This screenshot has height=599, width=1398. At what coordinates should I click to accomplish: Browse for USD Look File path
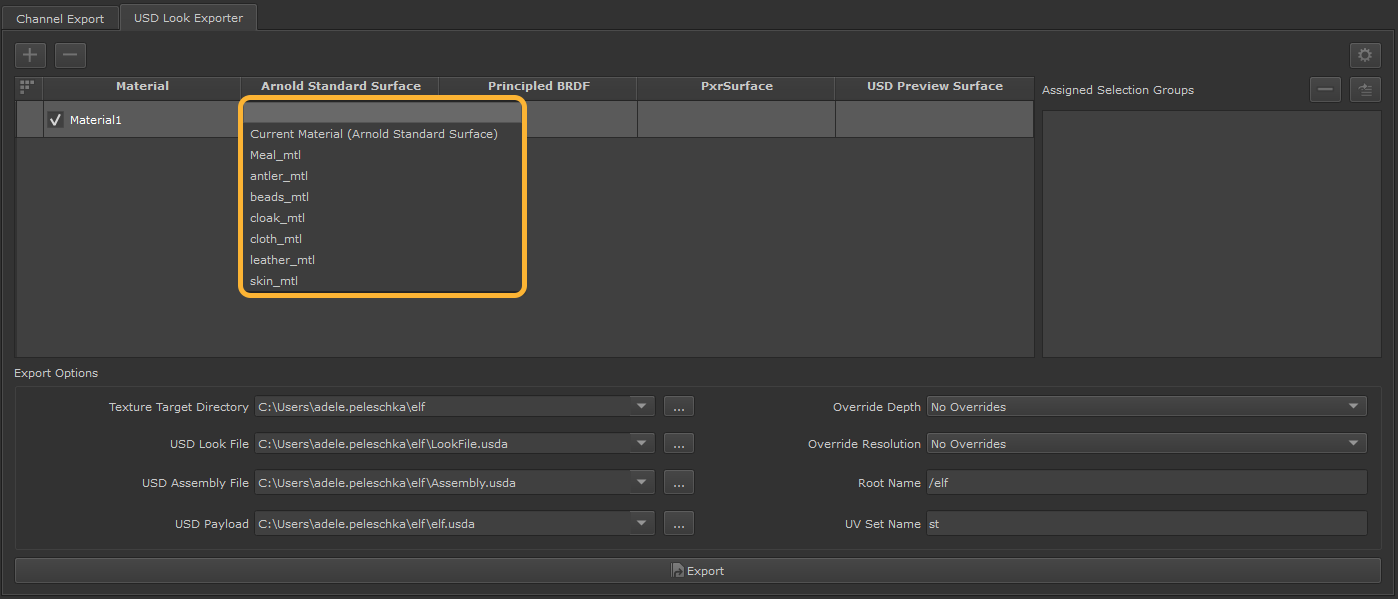pos(678,444)
